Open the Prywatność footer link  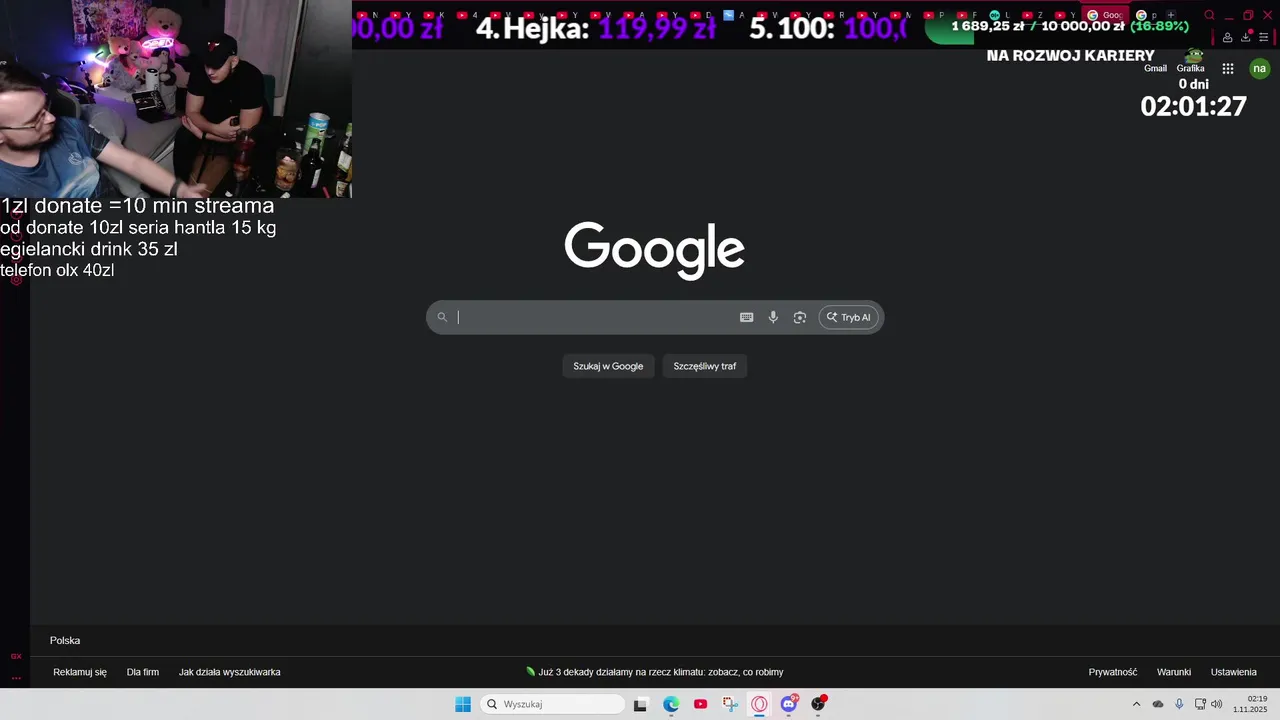coord(1113,672)
